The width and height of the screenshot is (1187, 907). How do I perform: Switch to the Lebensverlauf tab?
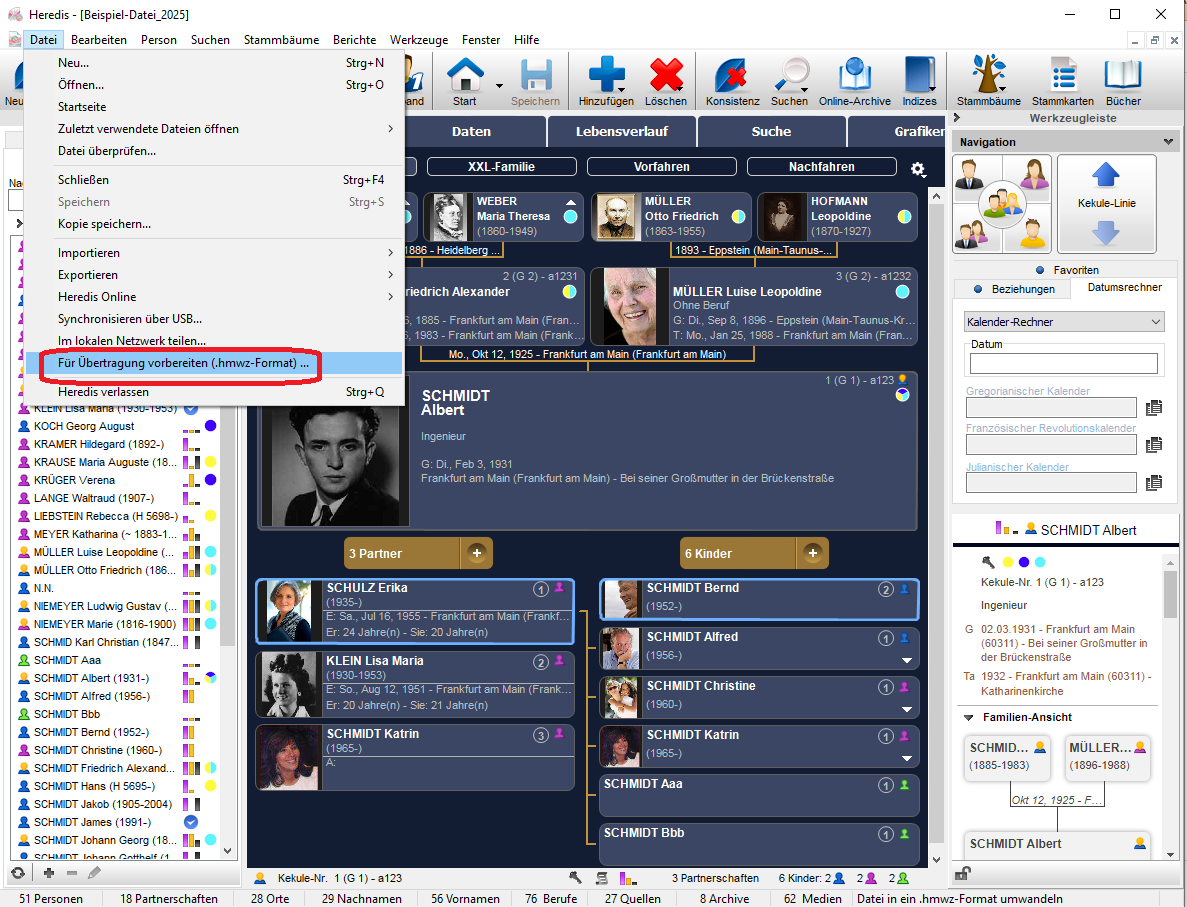621,131
